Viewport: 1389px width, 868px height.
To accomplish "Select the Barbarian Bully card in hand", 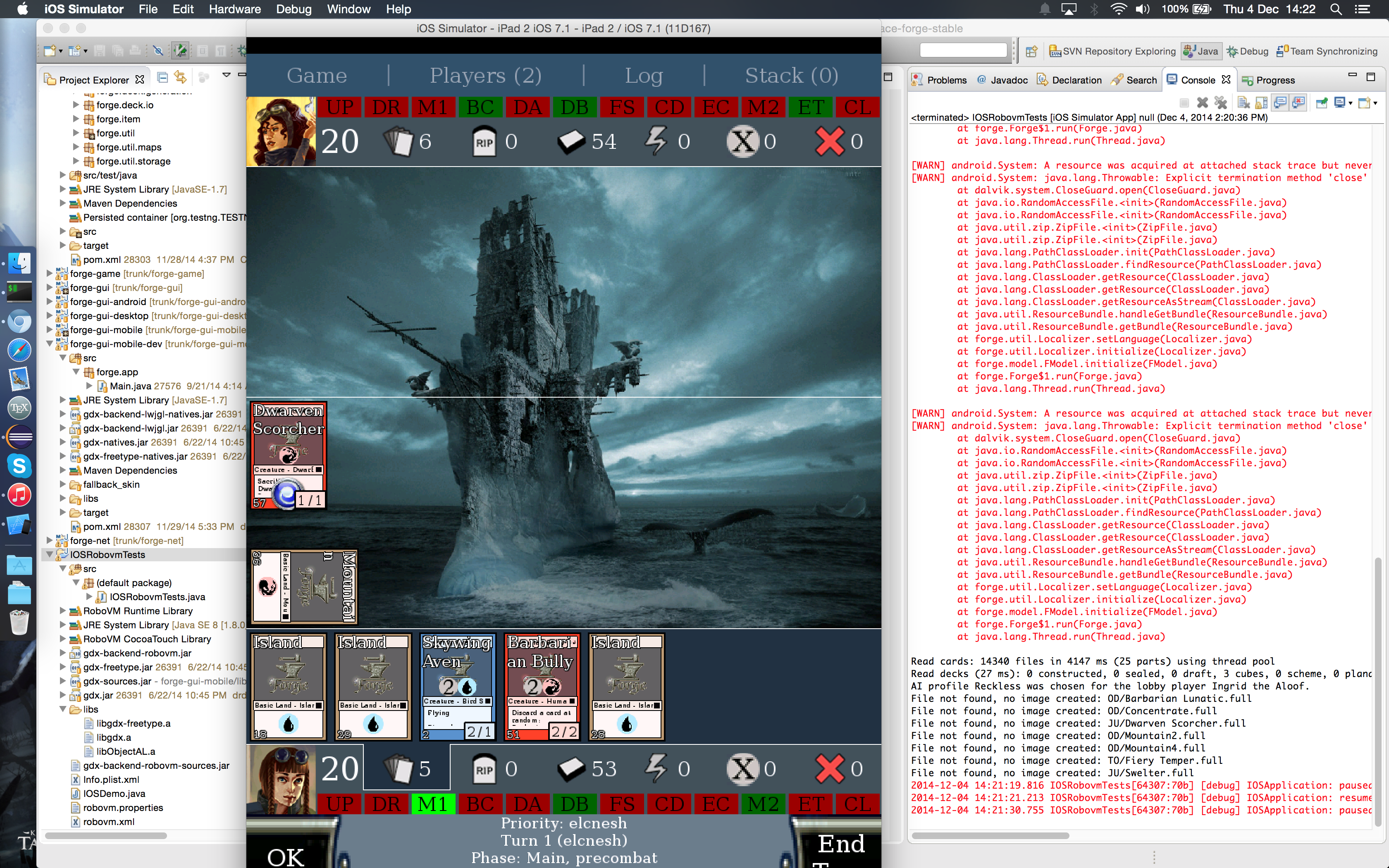I will (542, 687).
